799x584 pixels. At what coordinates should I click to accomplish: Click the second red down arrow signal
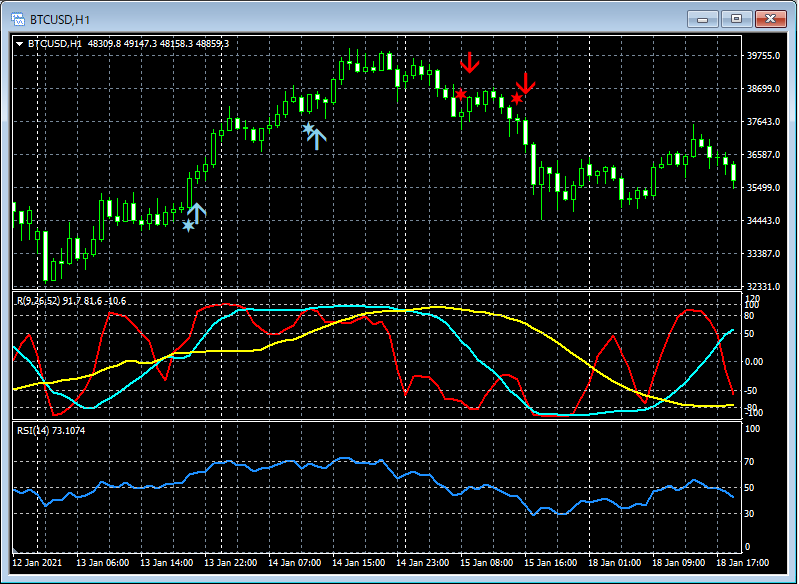(525, 83)
